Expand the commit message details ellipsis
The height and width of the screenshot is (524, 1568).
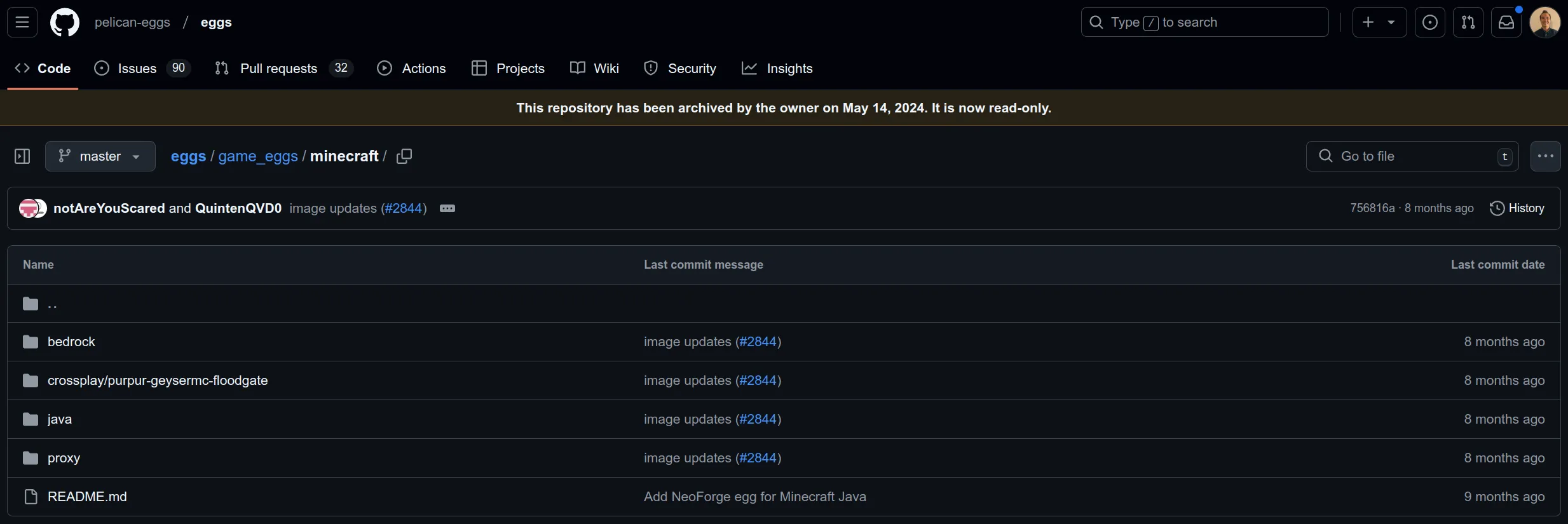pyautogui.click(x=447, y=208)
